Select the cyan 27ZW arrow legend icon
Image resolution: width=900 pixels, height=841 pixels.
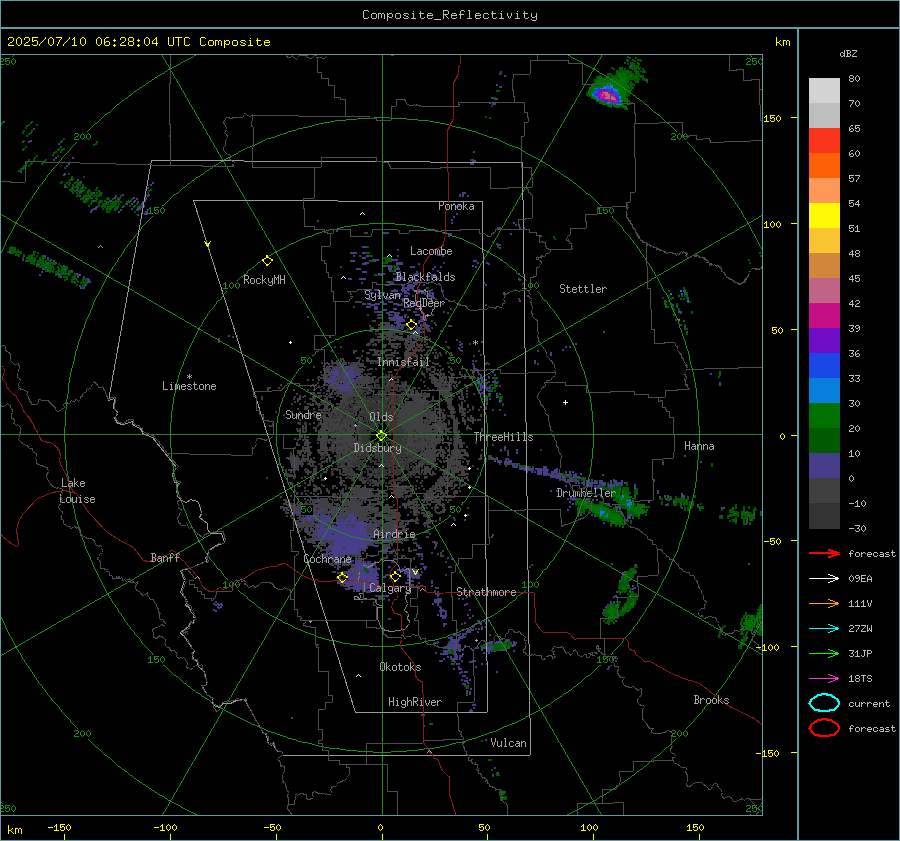824,629
